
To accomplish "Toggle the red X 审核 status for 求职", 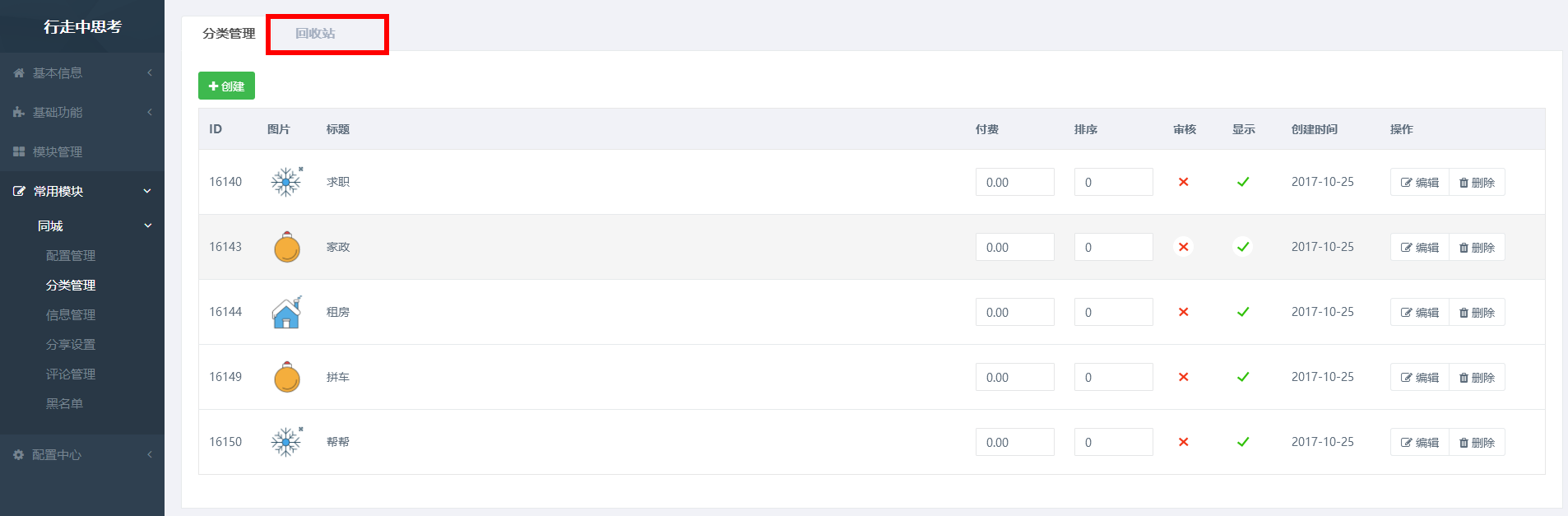I will click(1183, 182).
